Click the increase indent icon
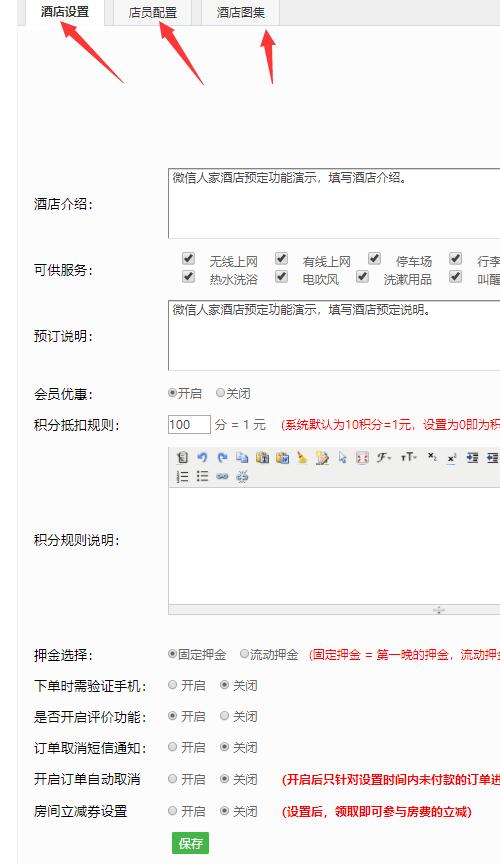Screen dimensions: 500x864 [472, 457]
